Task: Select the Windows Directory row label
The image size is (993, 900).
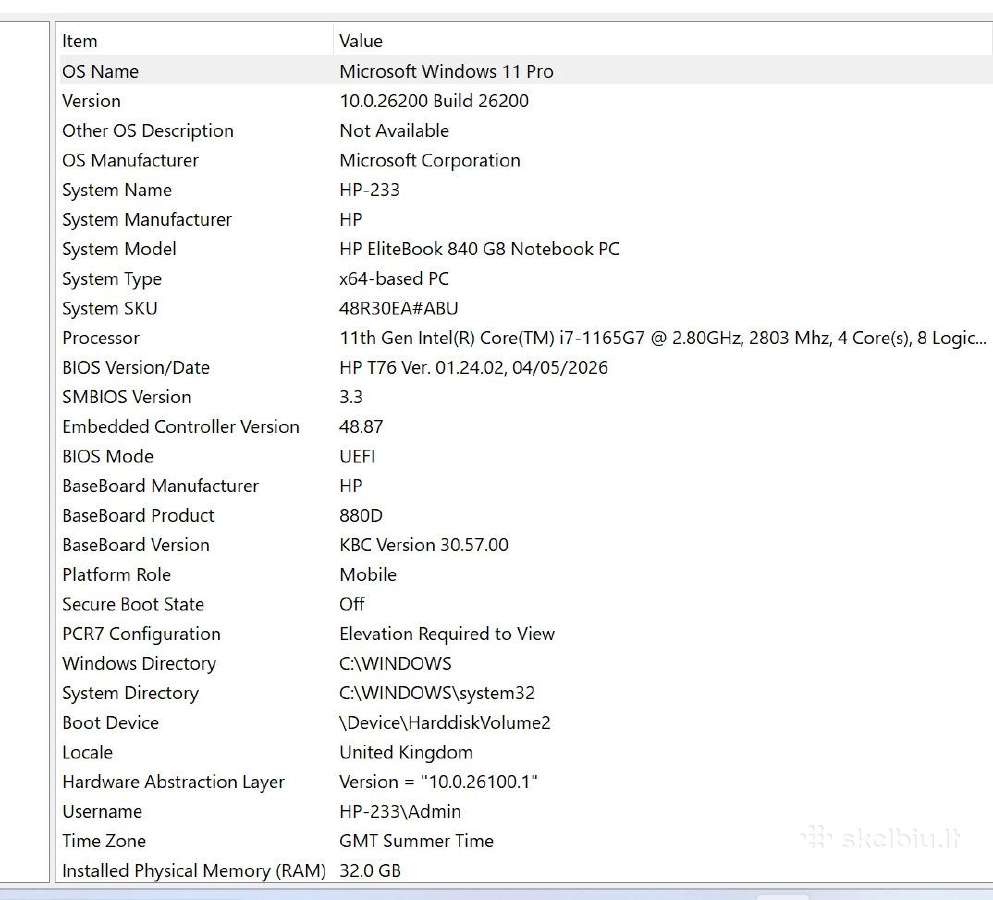Action: pos(139,664)
